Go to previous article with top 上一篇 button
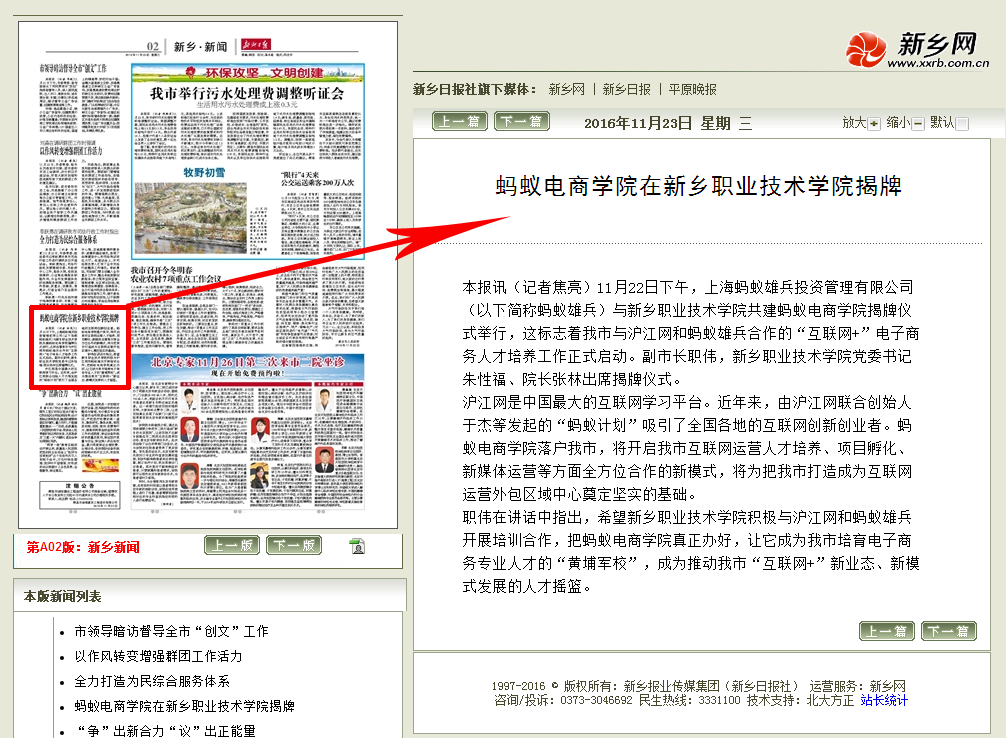Screen dimensions: 1006x738 [460, 122]
